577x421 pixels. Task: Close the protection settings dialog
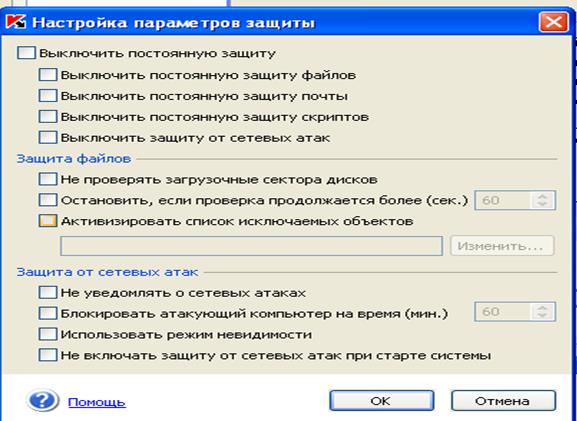[x=553, y=22]
